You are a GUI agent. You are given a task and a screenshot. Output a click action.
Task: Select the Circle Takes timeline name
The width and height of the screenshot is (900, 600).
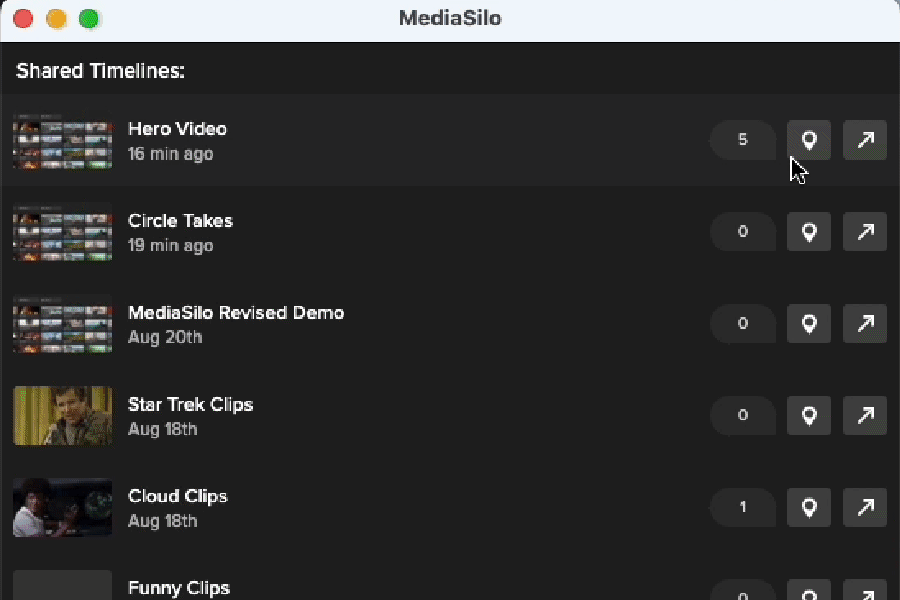pyautogui.click(x=180, y=220)
